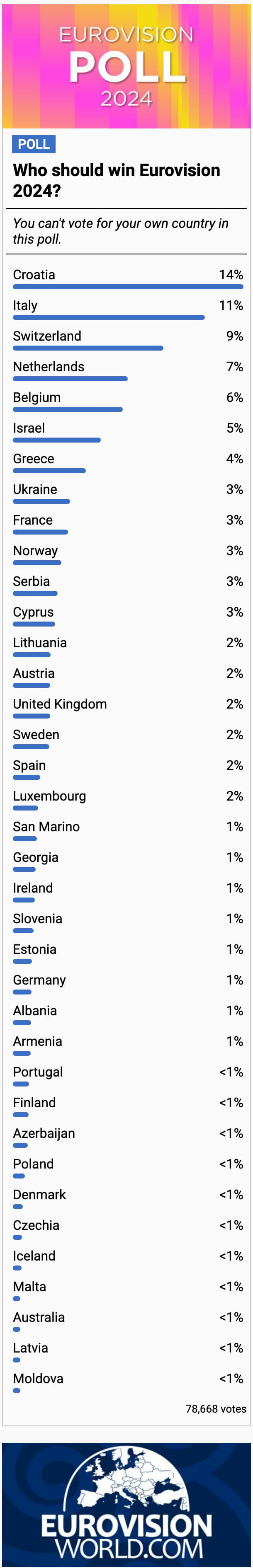253x1568 pixels.
Task: Click the Belgium poll entry
Action: point(36,397)
